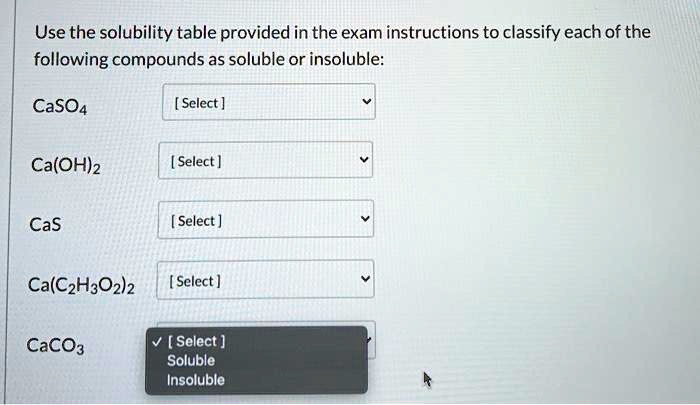Click the chevron arrow on the CaSO4 dropdown
This screenshot has width=700, height=405.
pos(366,102)
